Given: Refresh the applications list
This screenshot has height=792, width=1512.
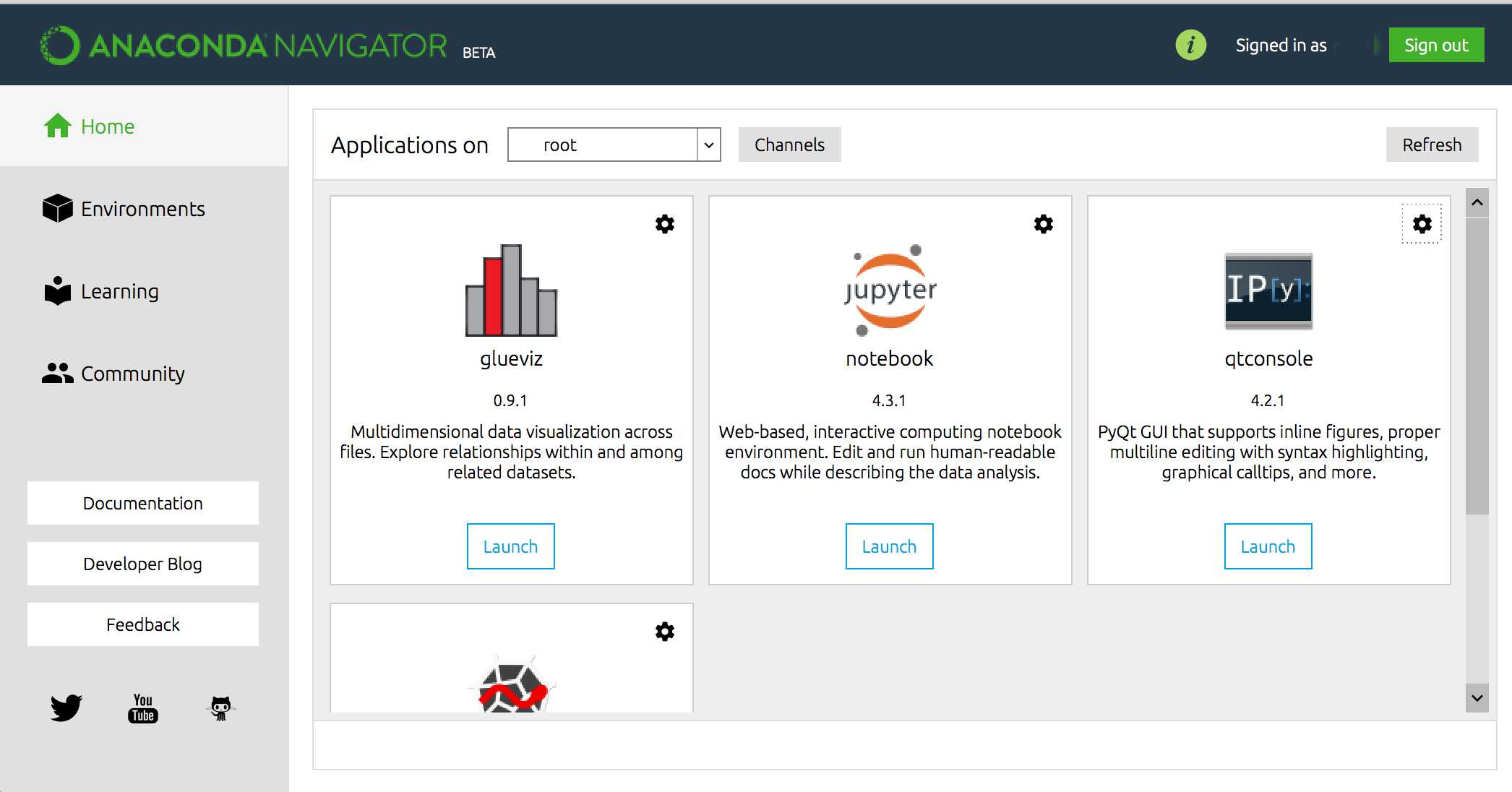Looking at the screenshot, I should (x=1432, y=145).
